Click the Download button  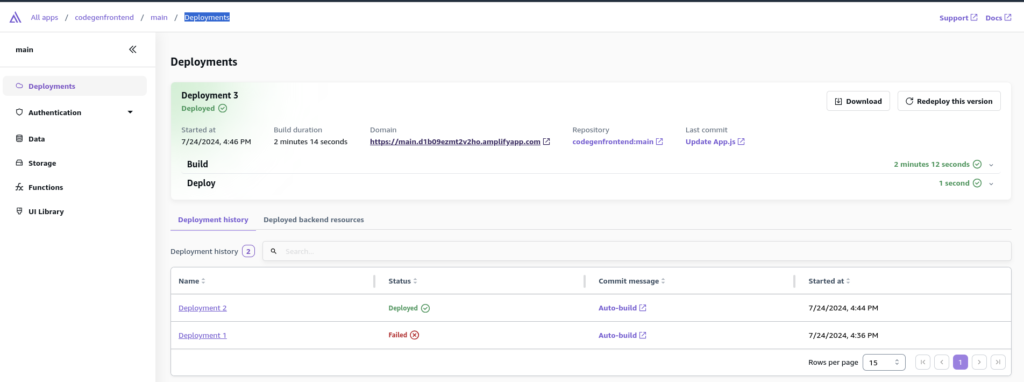[858, 101]
